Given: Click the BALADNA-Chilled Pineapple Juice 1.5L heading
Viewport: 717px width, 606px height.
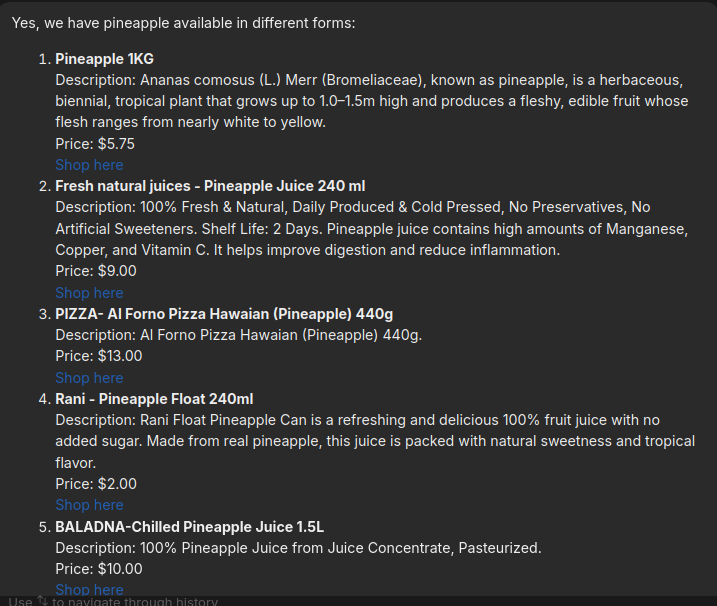Looking at the screenshot, I should (x=189, y=527).
